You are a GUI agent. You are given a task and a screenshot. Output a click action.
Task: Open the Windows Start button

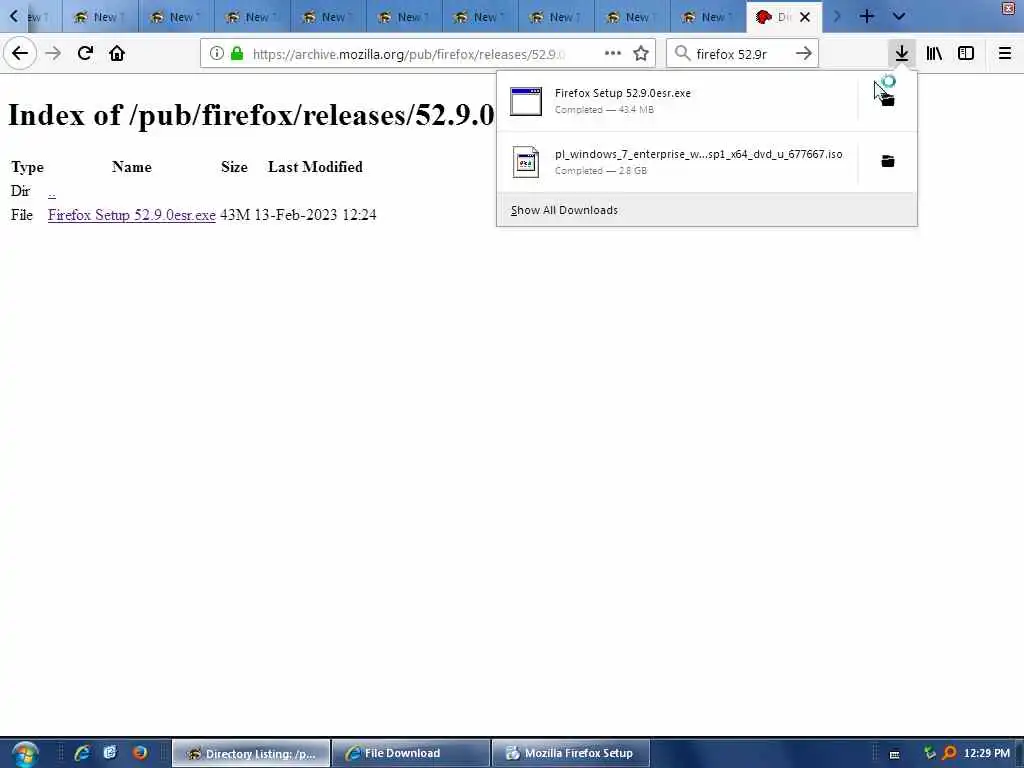pyautogui.click(x=24, y=754)
